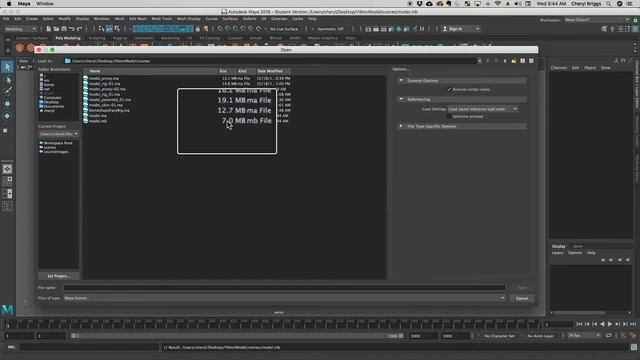
Task: Click the Options menu in Layer Editor
Action: (575, 253)
